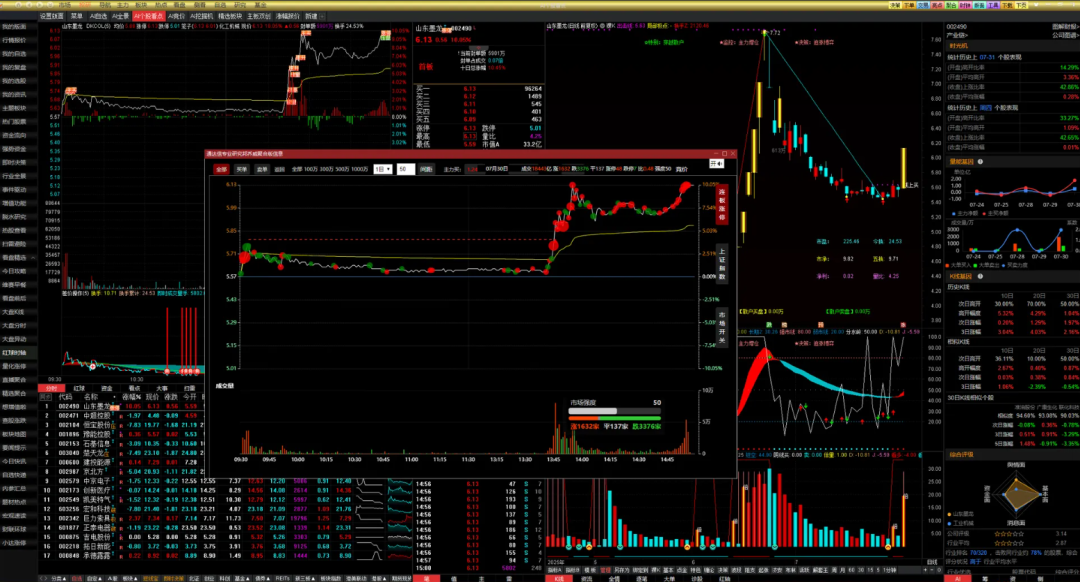
Task: Click the 设置抓面 button
Action: click(52, 17)
